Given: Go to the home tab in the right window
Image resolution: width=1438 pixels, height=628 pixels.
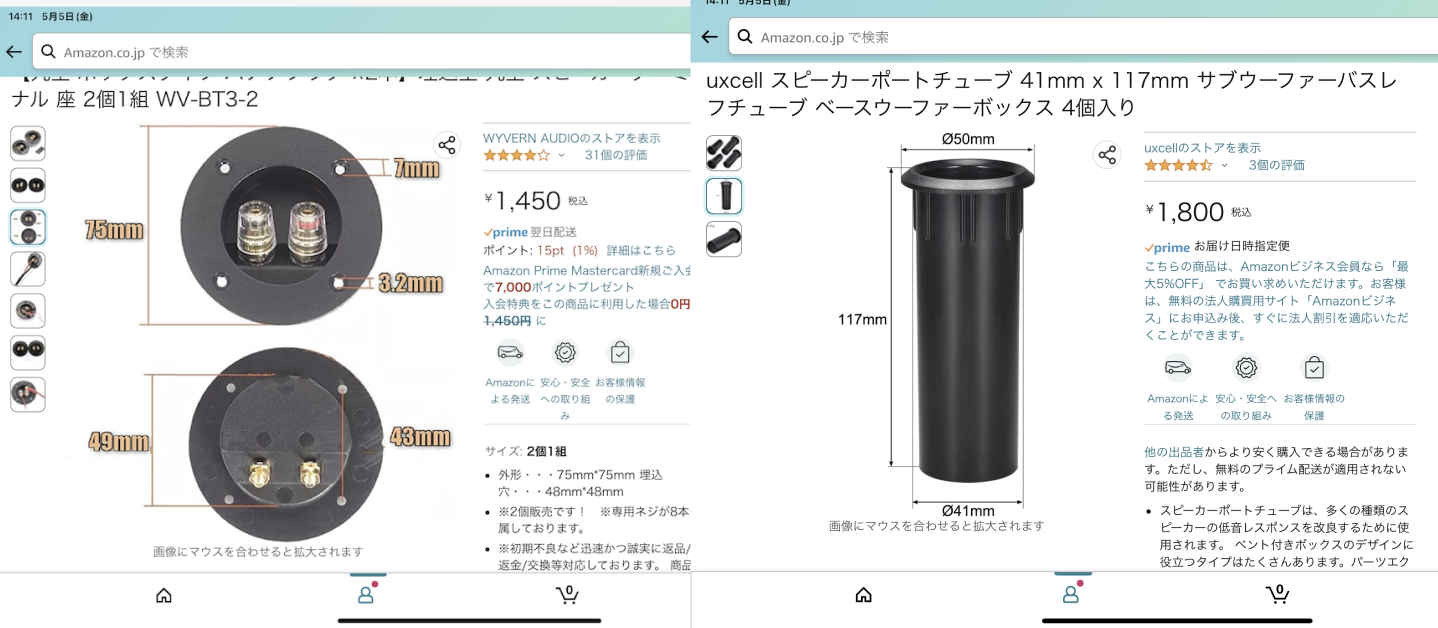Looking at the screenshot, I should coord(864,595).
